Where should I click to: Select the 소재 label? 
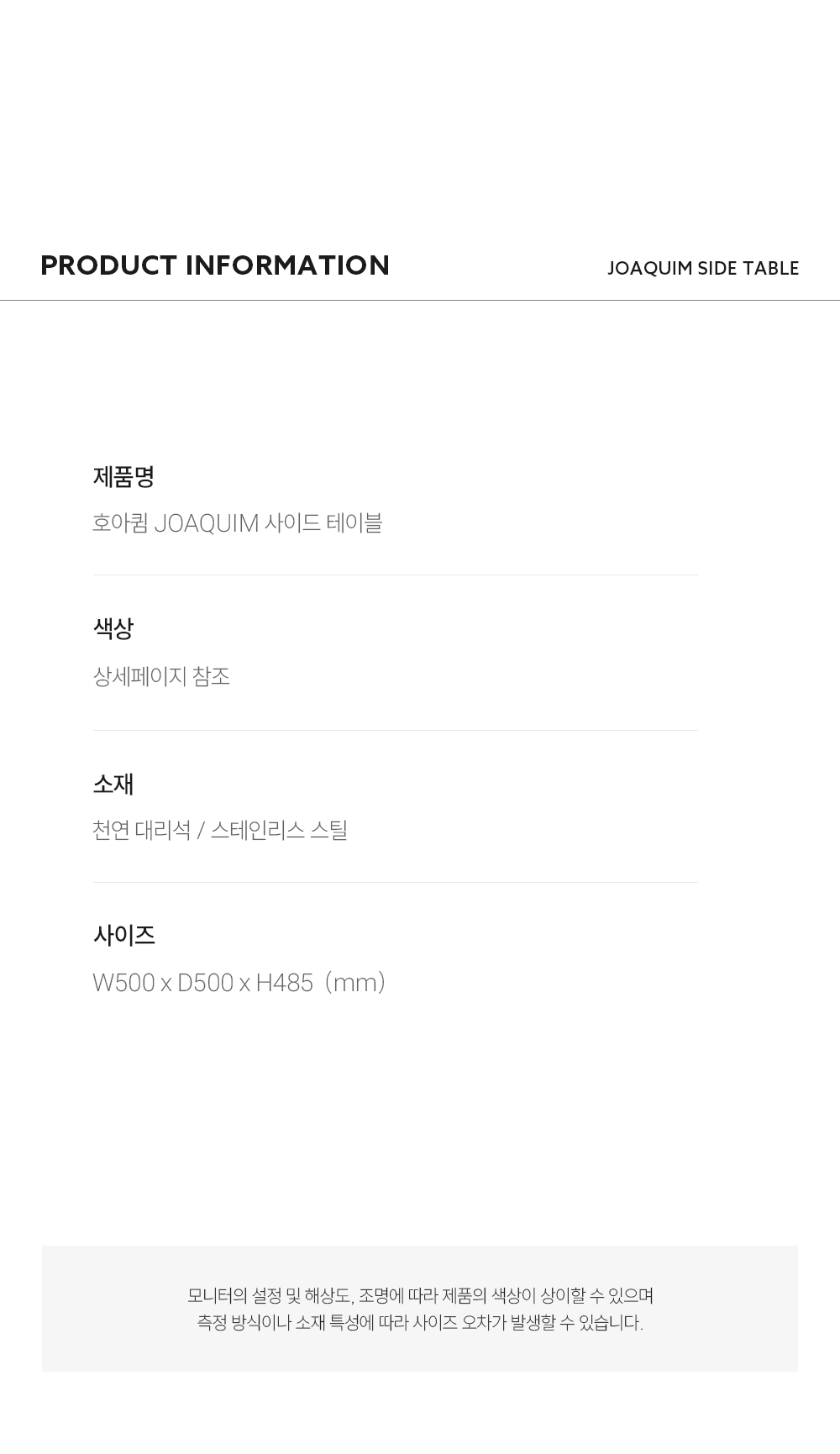[113, 784]
